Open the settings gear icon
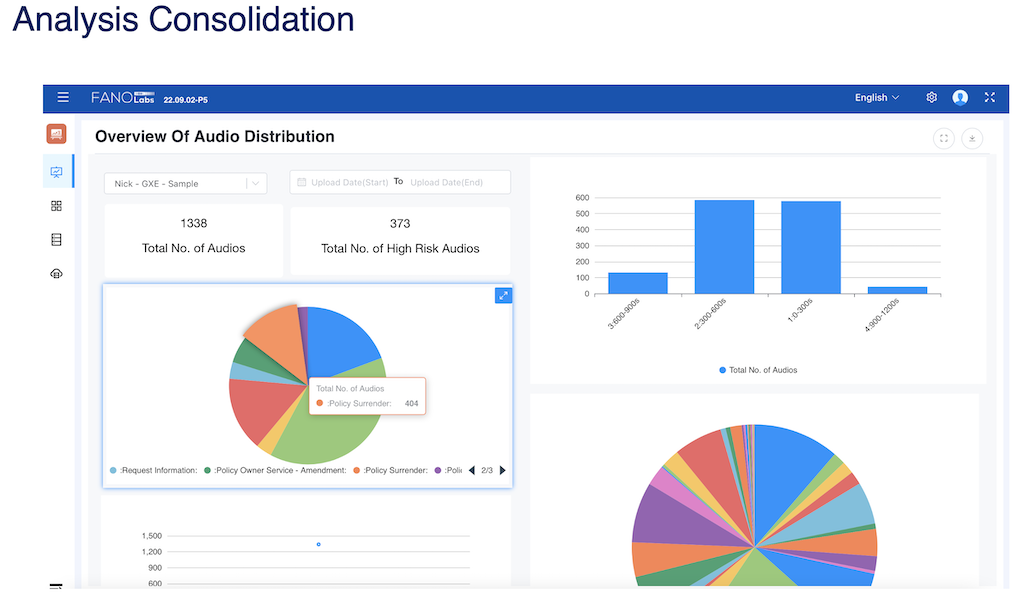 pyautogui.click(x=931, y=97)
